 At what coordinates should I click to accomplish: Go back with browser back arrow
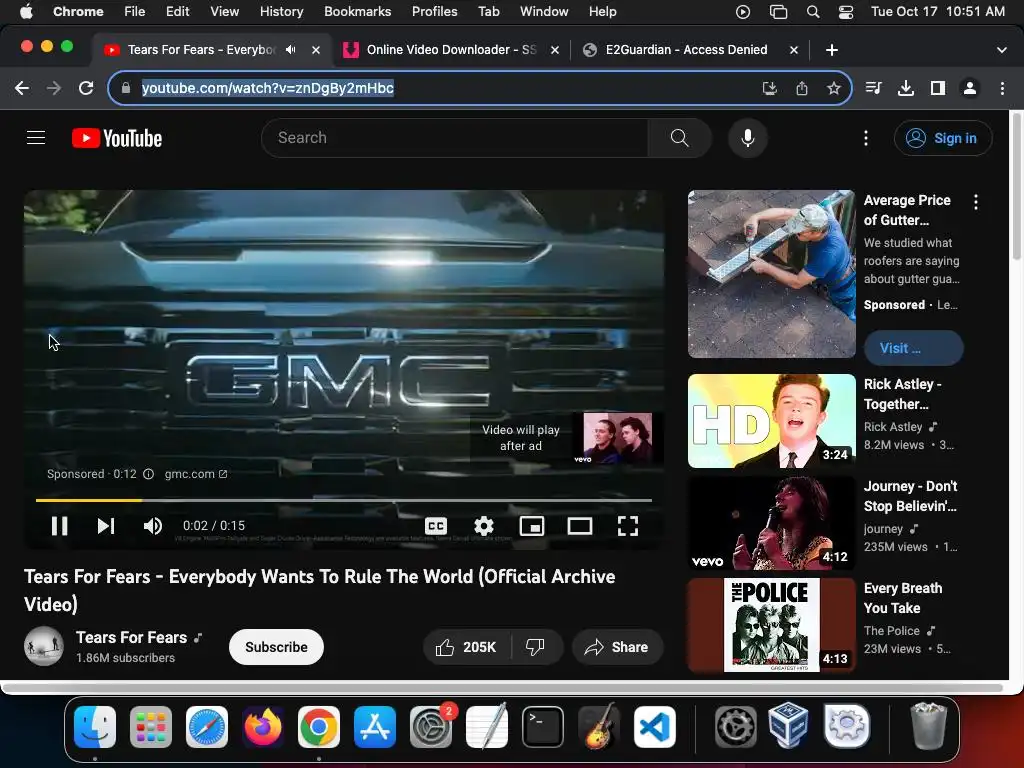22,88
